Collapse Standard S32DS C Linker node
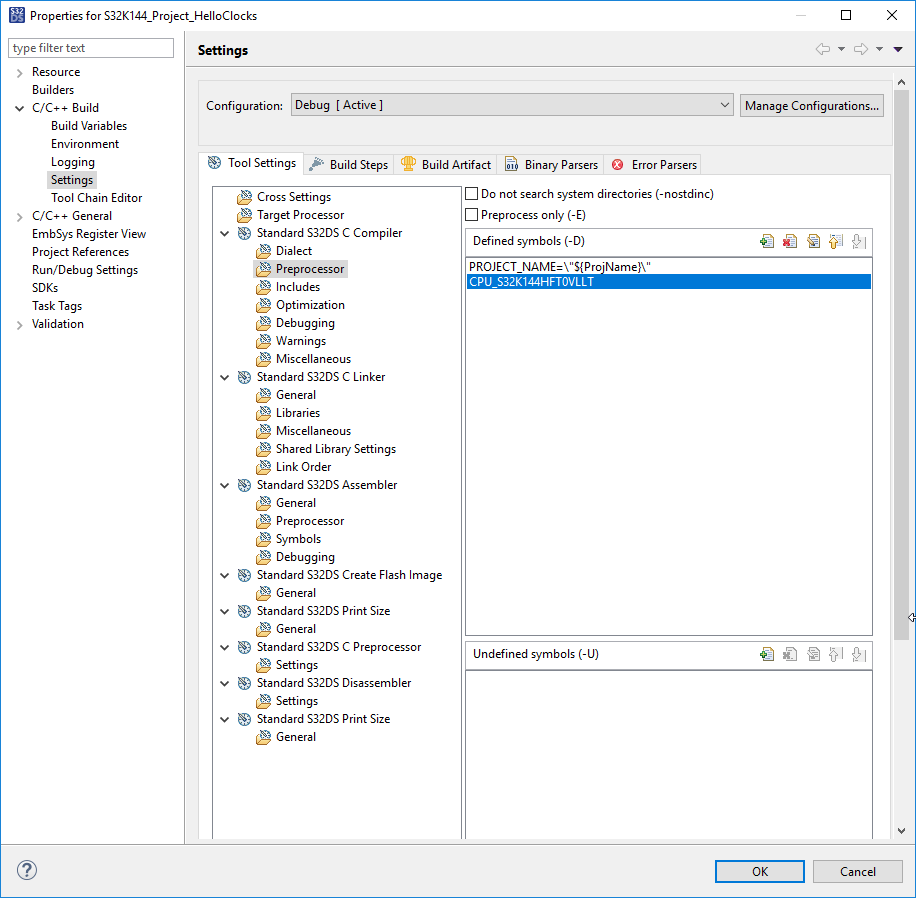Screen dimensions: 916x898 [225, 377]
